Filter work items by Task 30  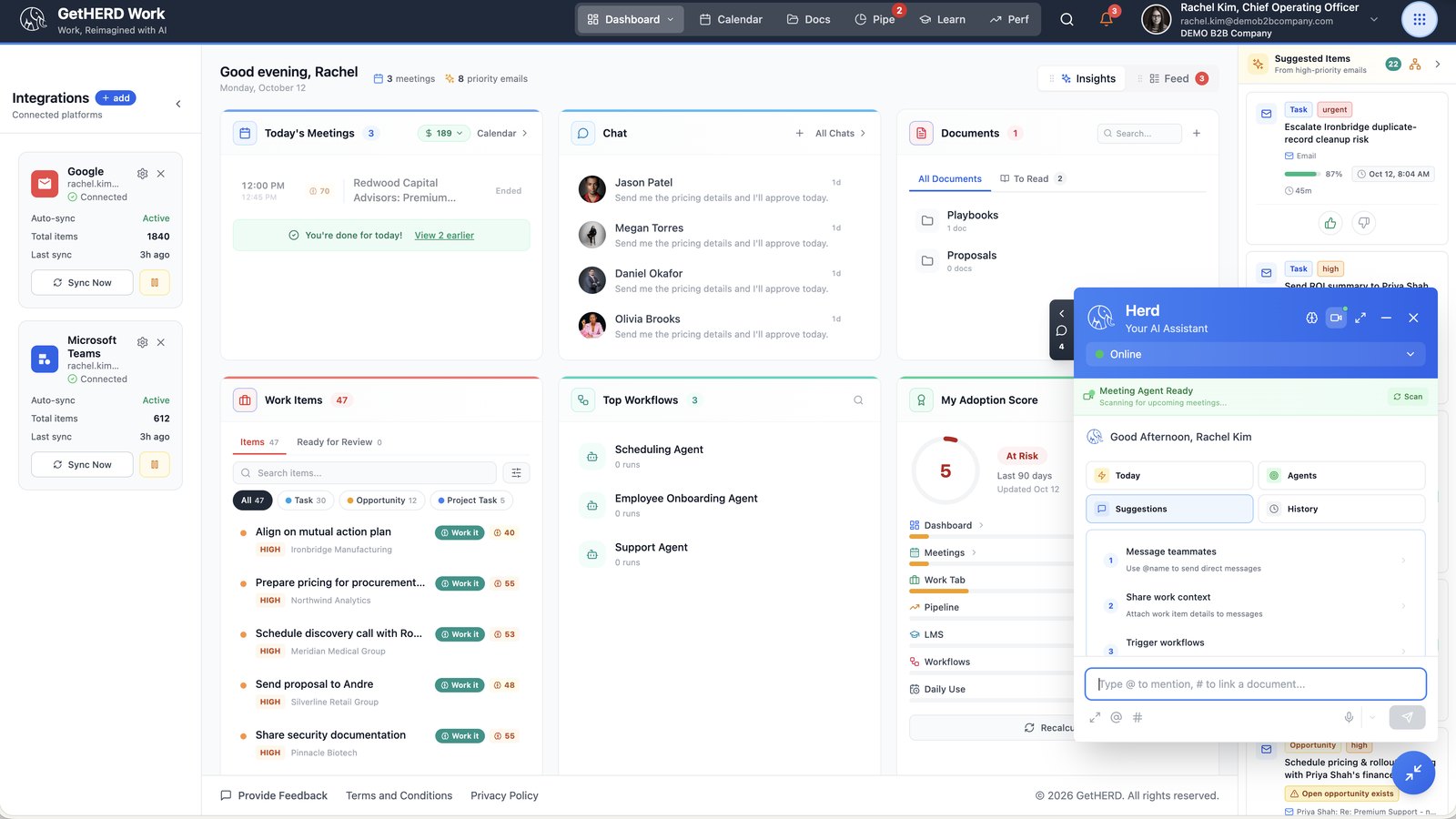point(305,500)
